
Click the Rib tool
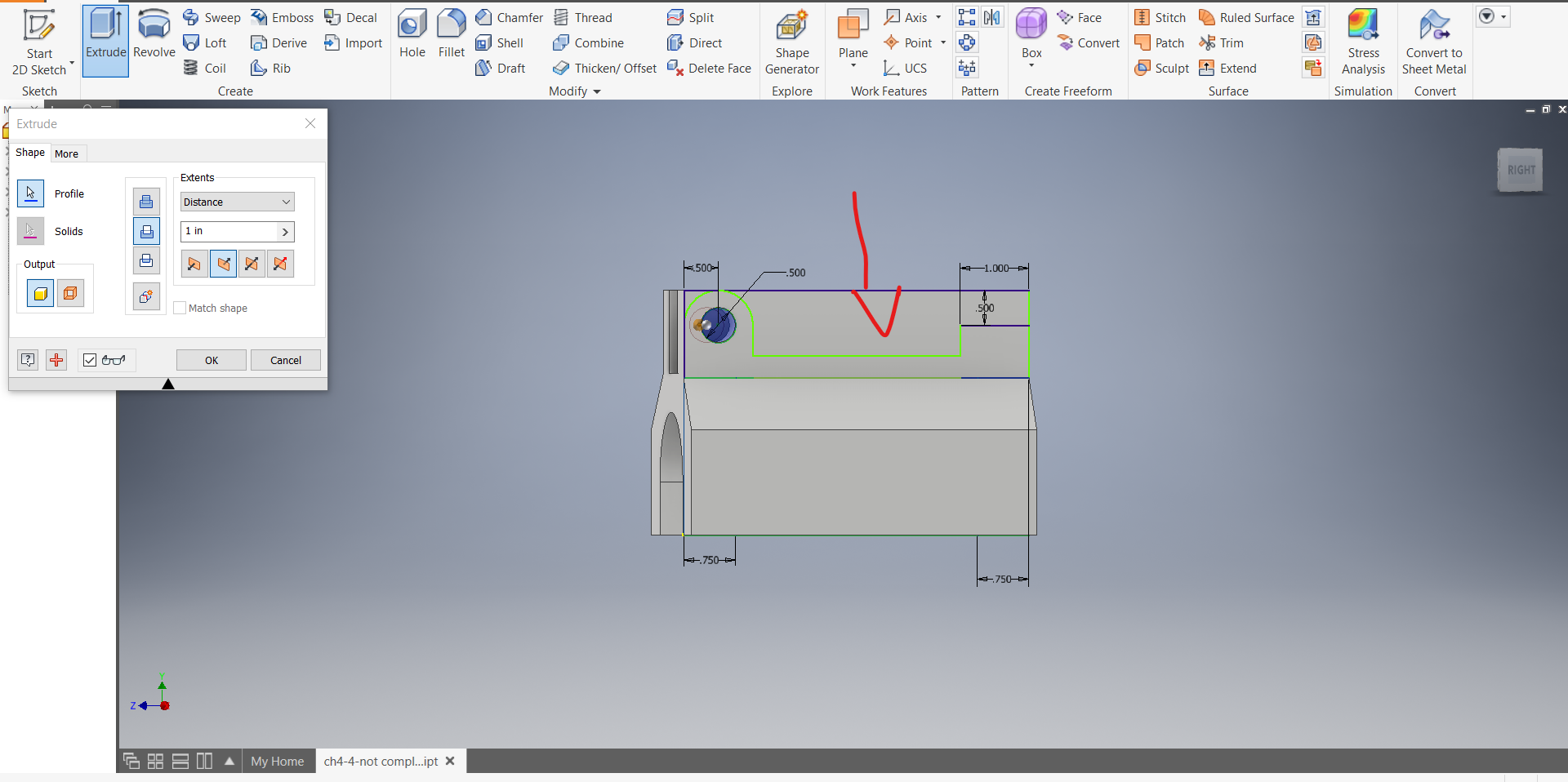click(270, 68)
